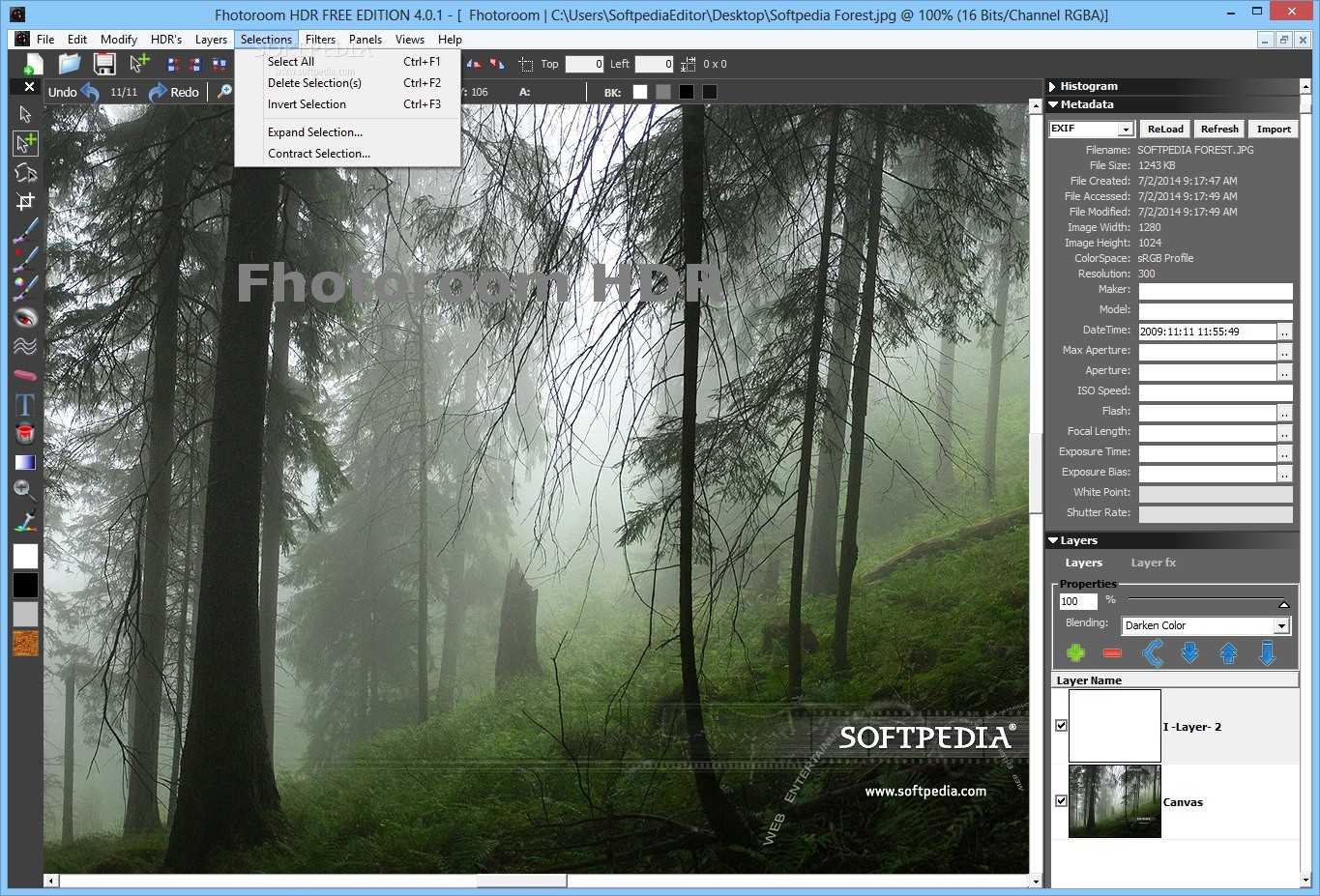The width and height of the screenshot is (1320, 896).
Task: Click the white BK background swatch
Action: coord(640,92)
